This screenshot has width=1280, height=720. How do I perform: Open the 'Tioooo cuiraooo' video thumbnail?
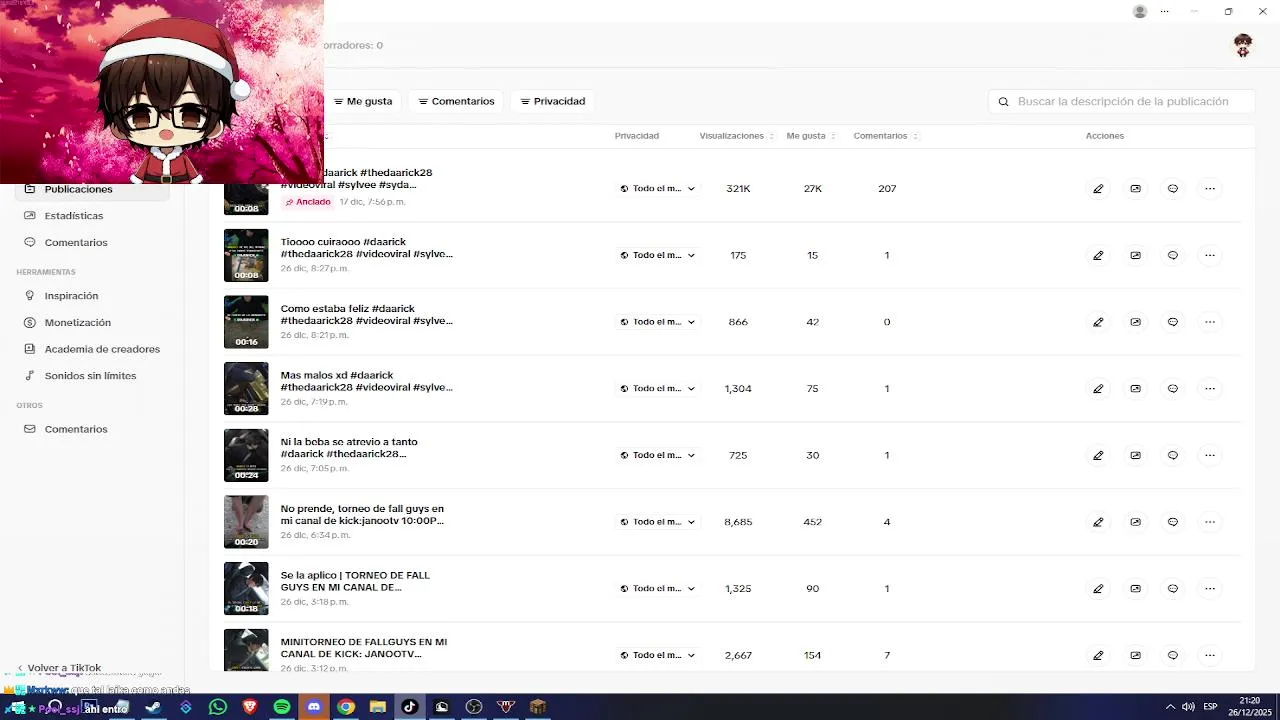[x=246, y=255]
